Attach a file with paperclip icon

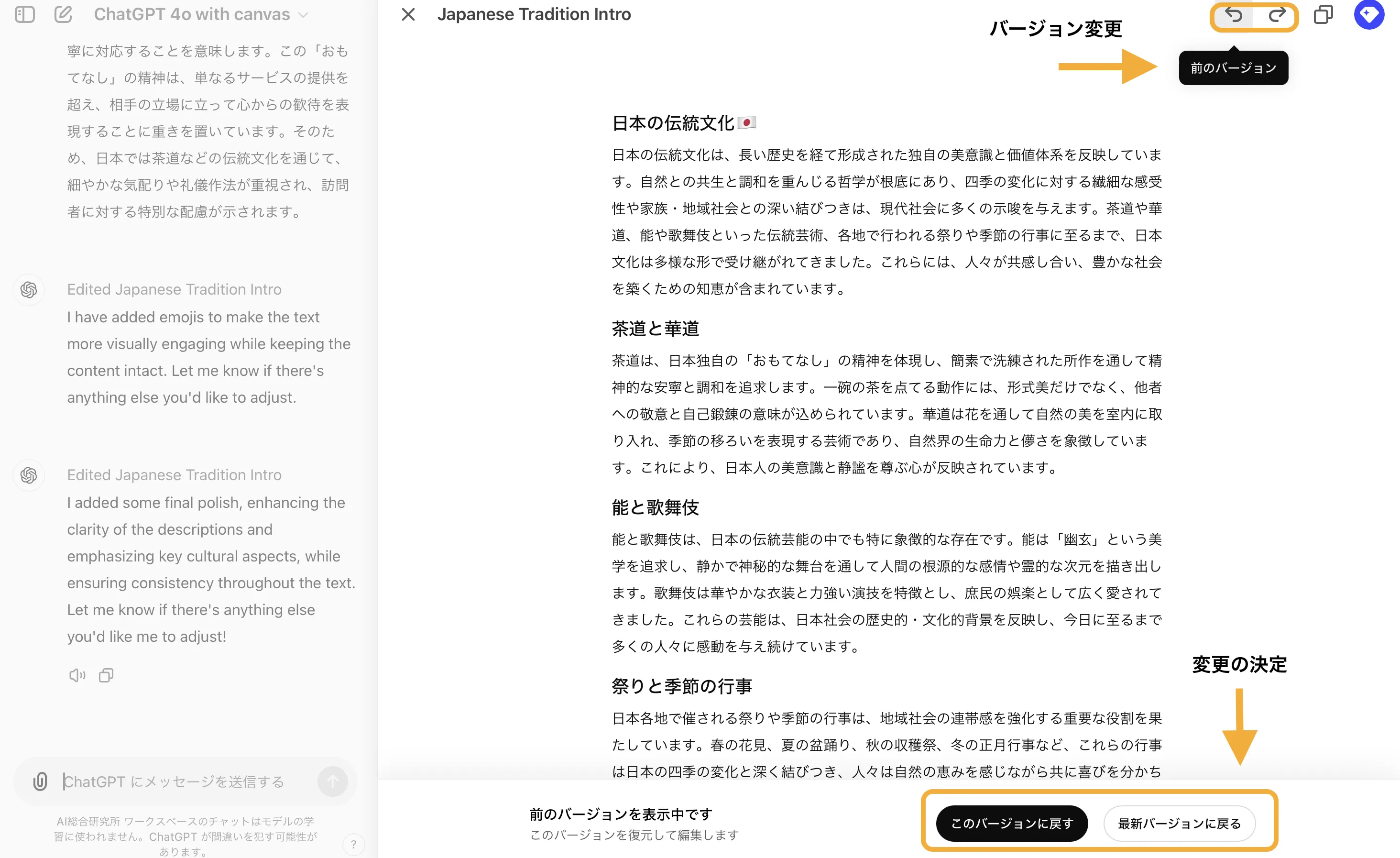point(40,782)
